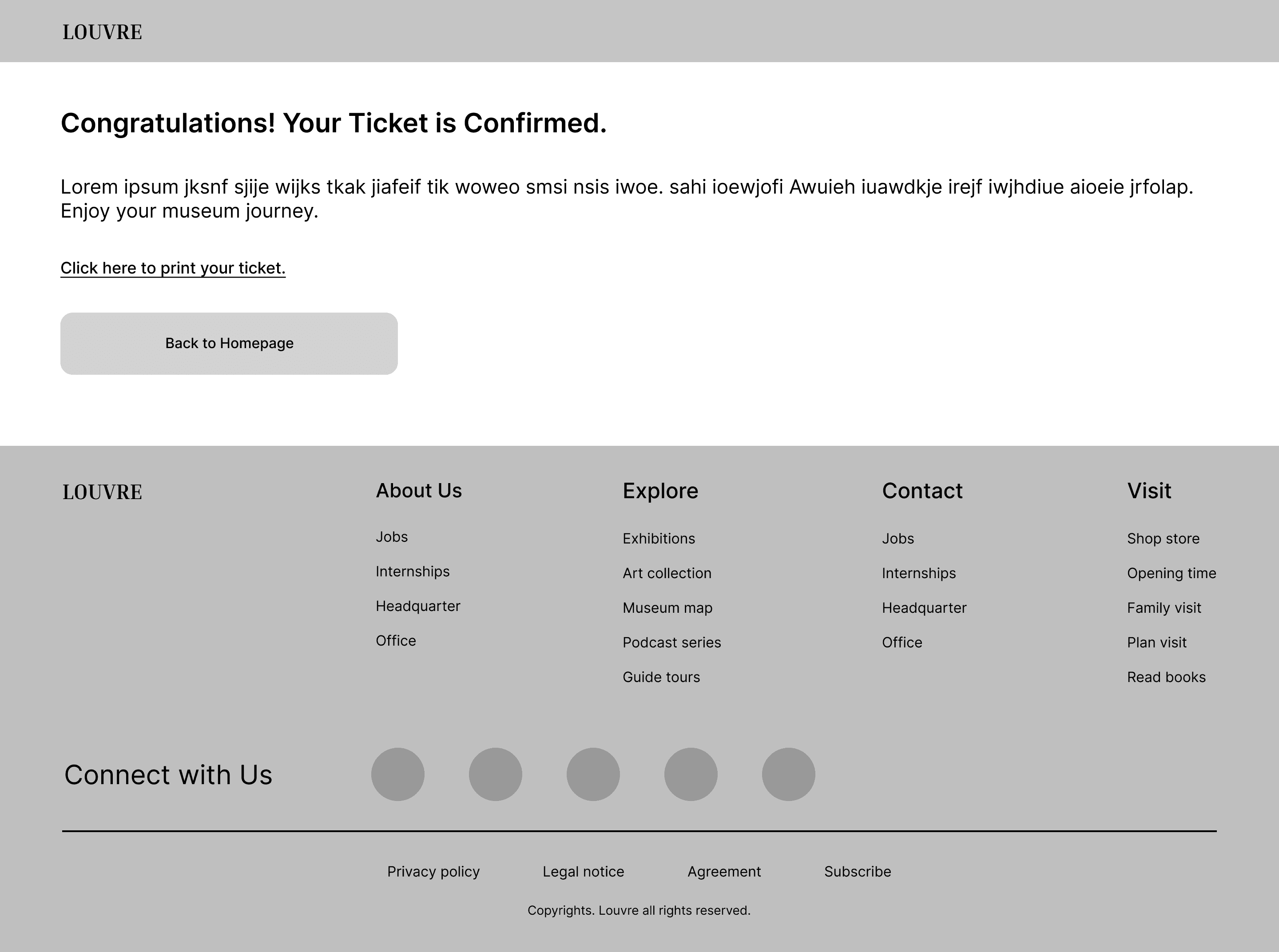Open the Privacy policy link
1279x952 pixels.
pos(433,872)
